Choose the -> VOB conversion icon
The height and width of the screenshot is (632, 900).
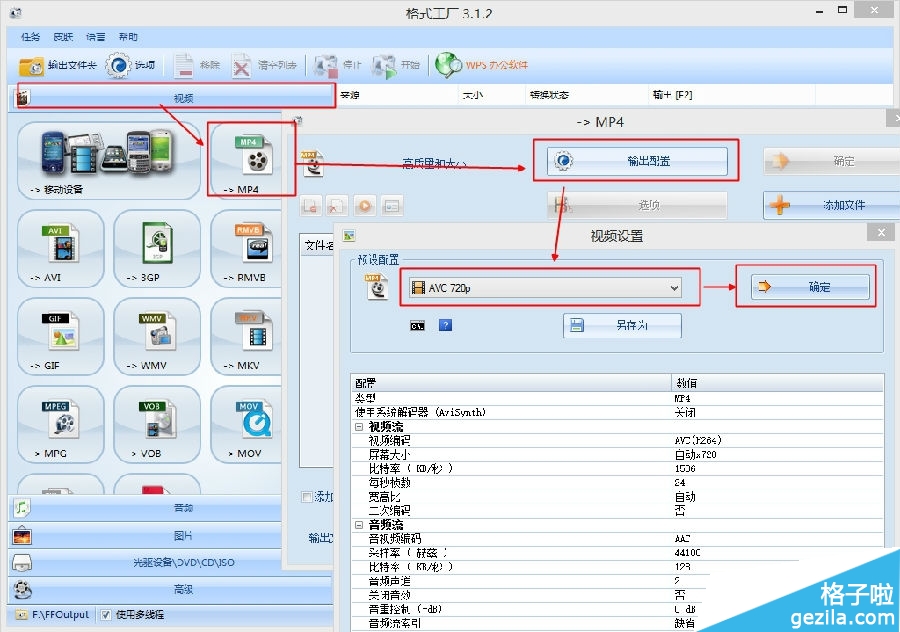157,424
